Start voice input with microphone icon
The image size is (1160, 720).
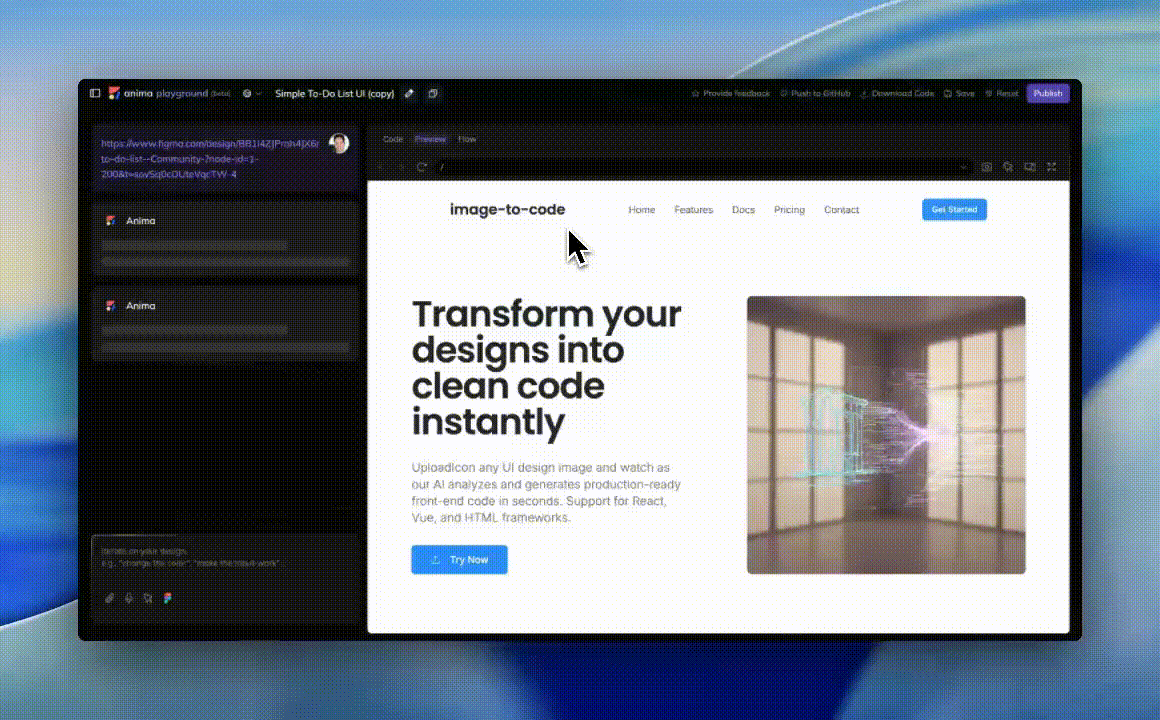point(129,598)
